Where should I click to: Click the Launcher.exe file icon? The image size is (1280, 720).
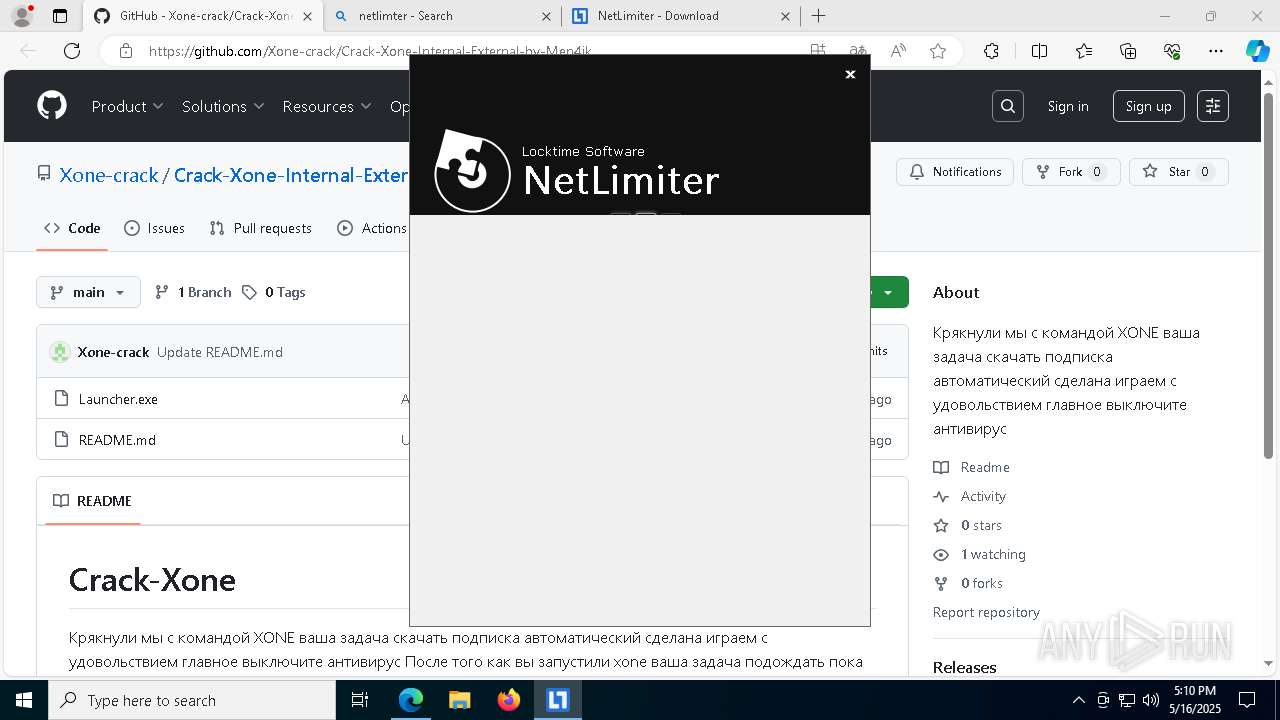point(61,399)
